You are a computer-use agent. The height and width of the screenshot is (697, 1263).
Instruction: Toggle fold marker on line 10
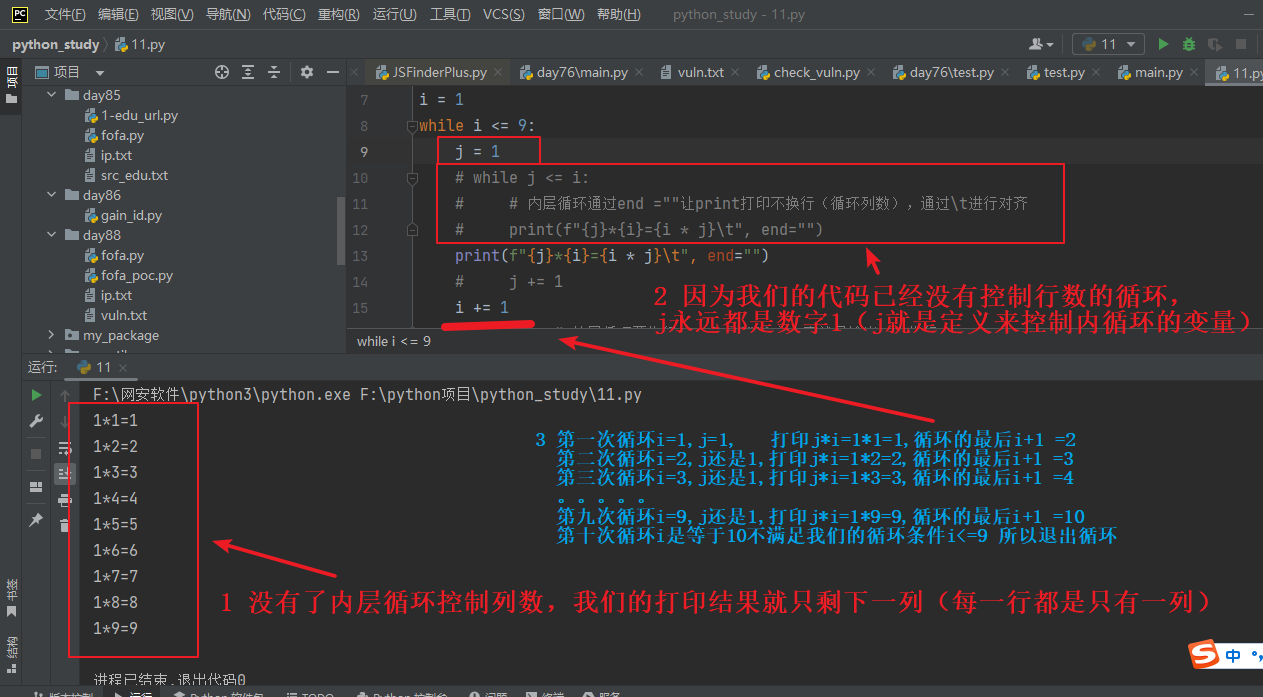(412, 178)
